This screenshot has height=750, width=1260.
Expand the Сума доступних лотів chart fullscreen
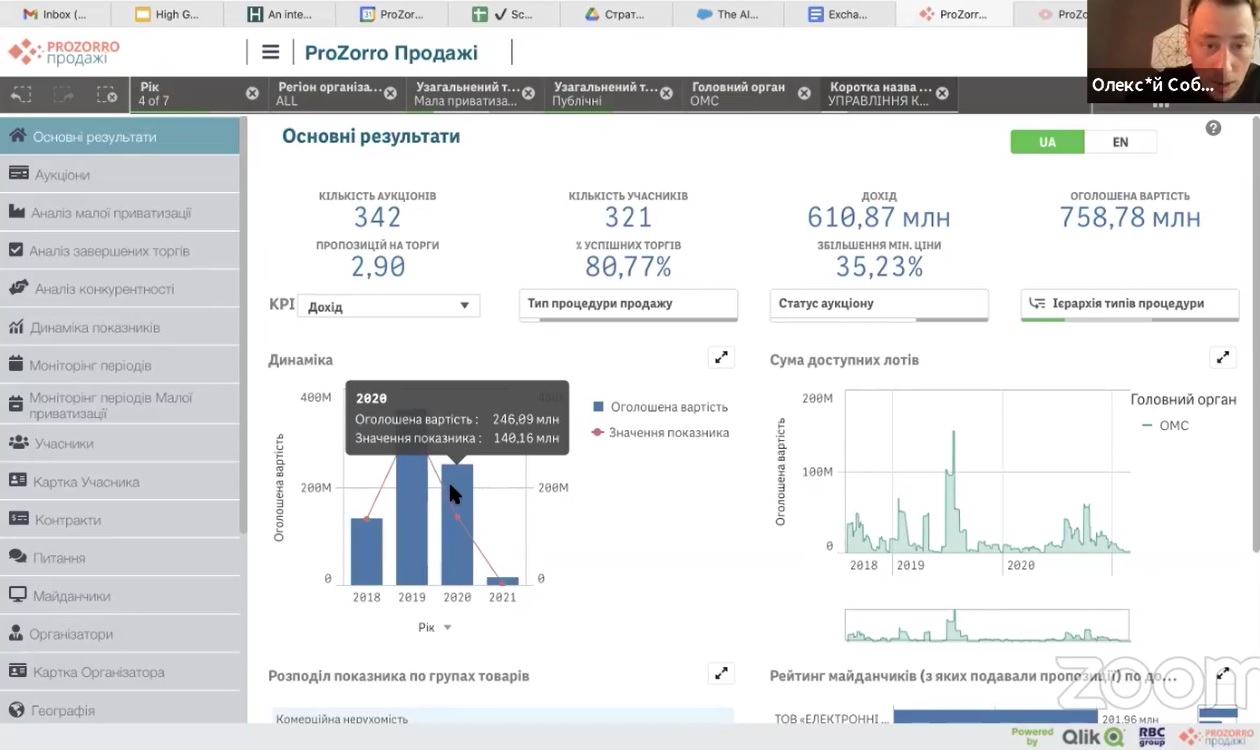click(1222, 358)
